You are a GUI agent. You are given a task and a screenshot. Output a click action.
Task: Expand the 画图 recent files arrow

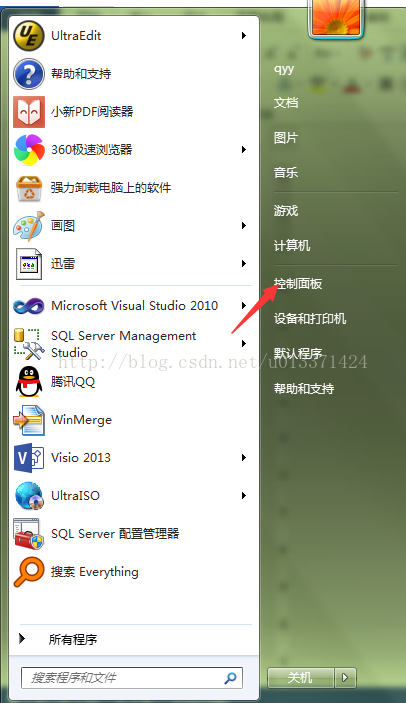(x=244, y=226)
